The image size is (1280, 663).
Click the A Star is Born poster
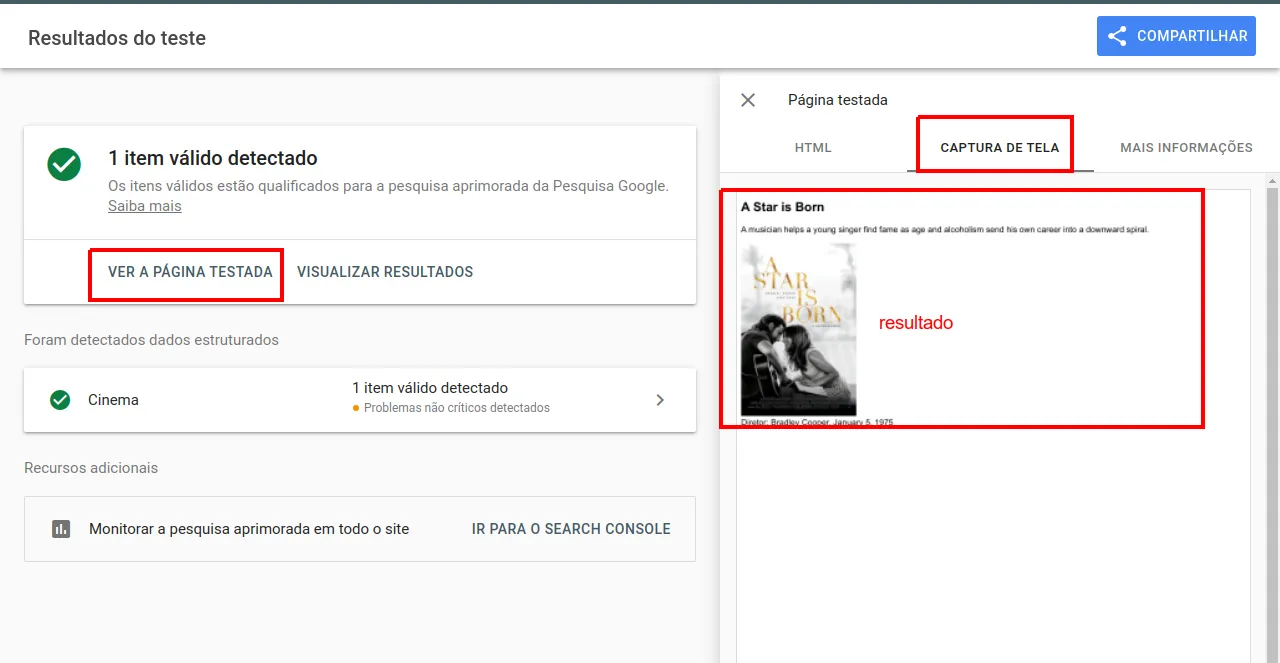798,330
